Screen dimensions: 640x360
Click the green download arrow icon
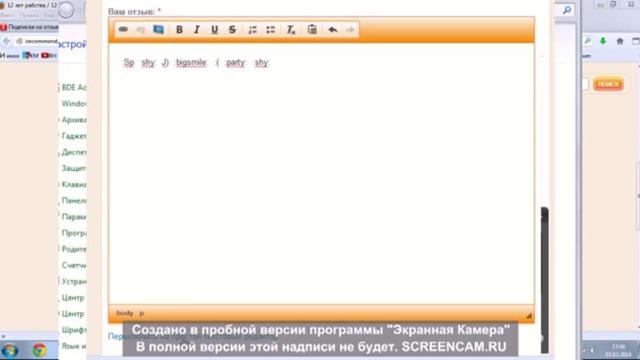click(603, 41)
